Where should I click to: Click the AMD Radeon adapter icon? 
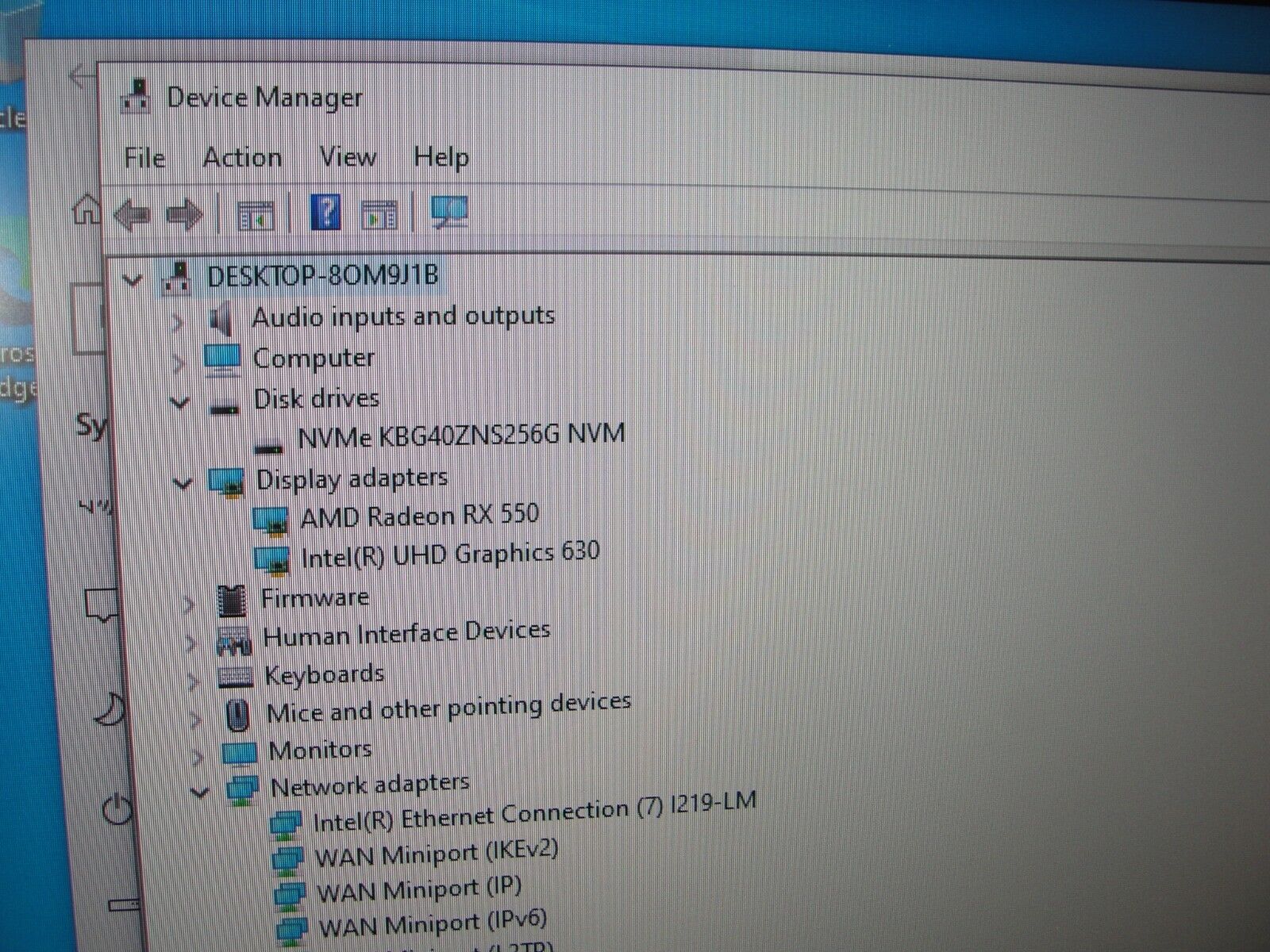270,520
